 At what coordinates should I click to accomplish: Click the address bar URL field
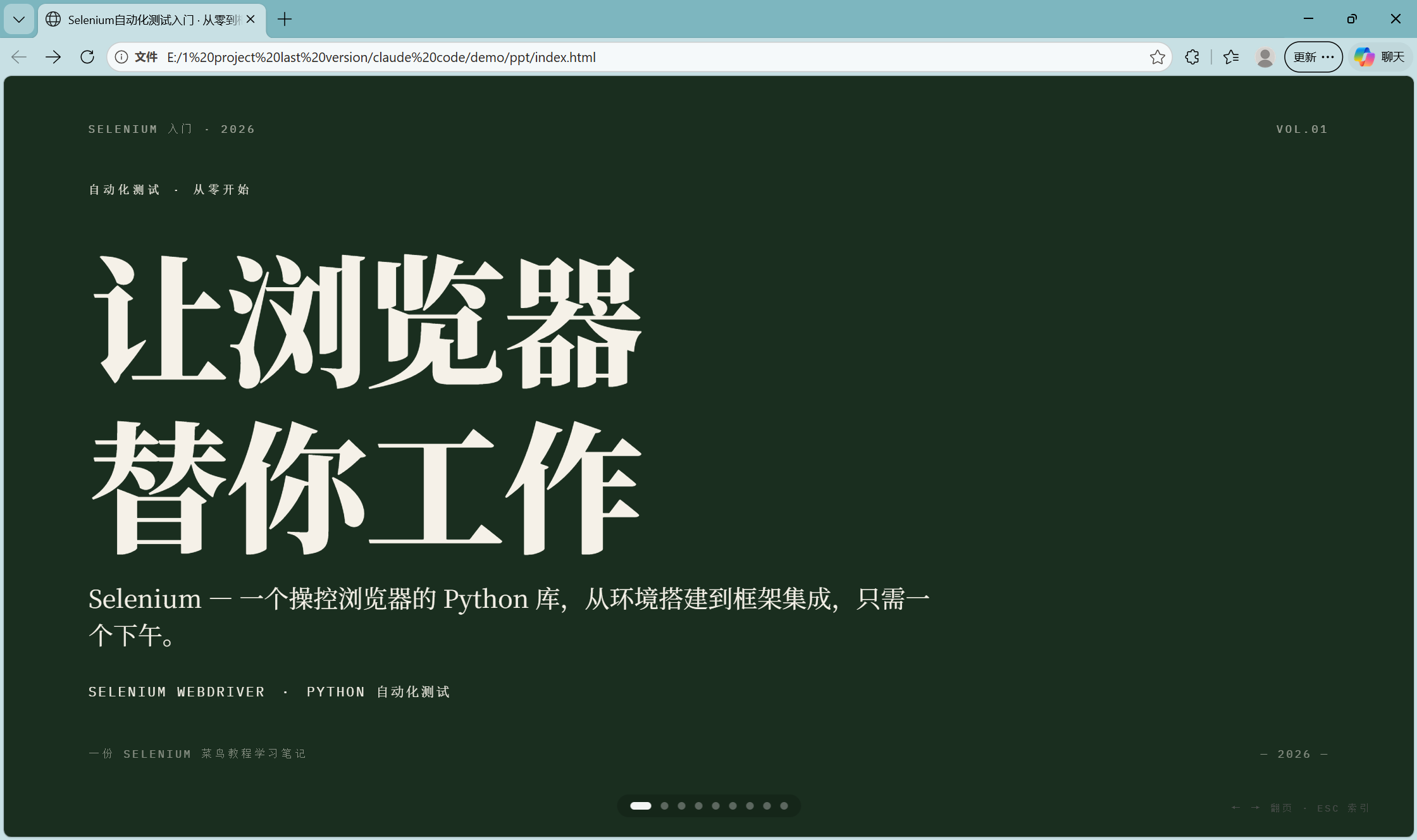(x=639, y=57)
